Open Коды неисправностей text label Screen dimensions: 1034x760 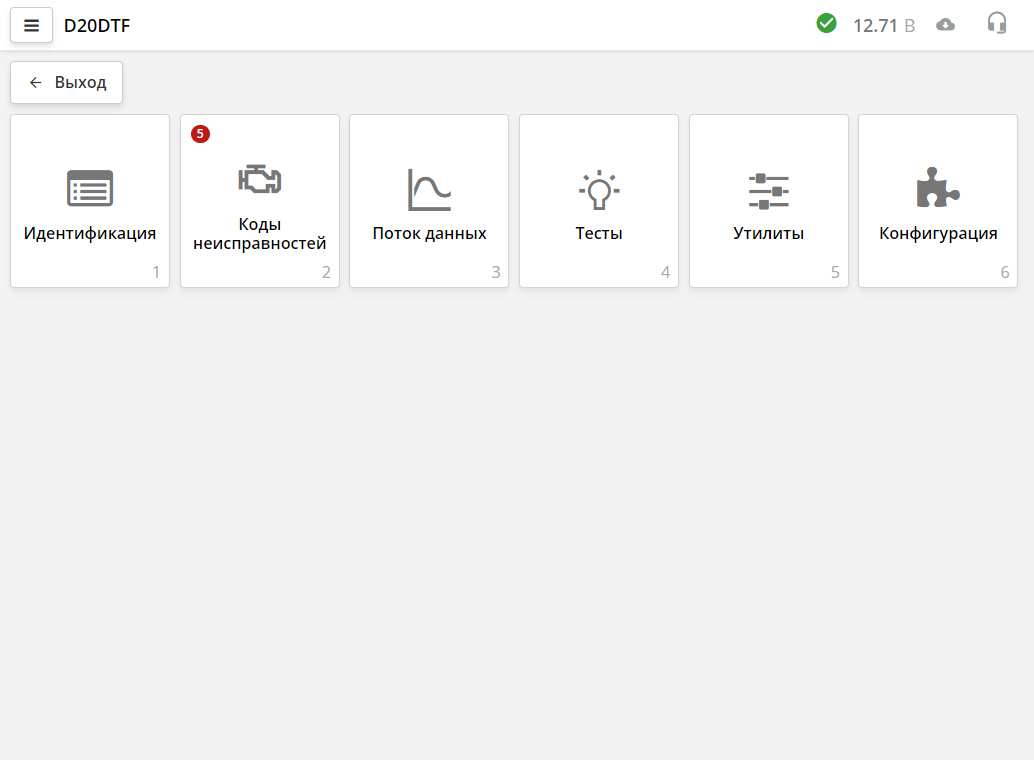259,234
